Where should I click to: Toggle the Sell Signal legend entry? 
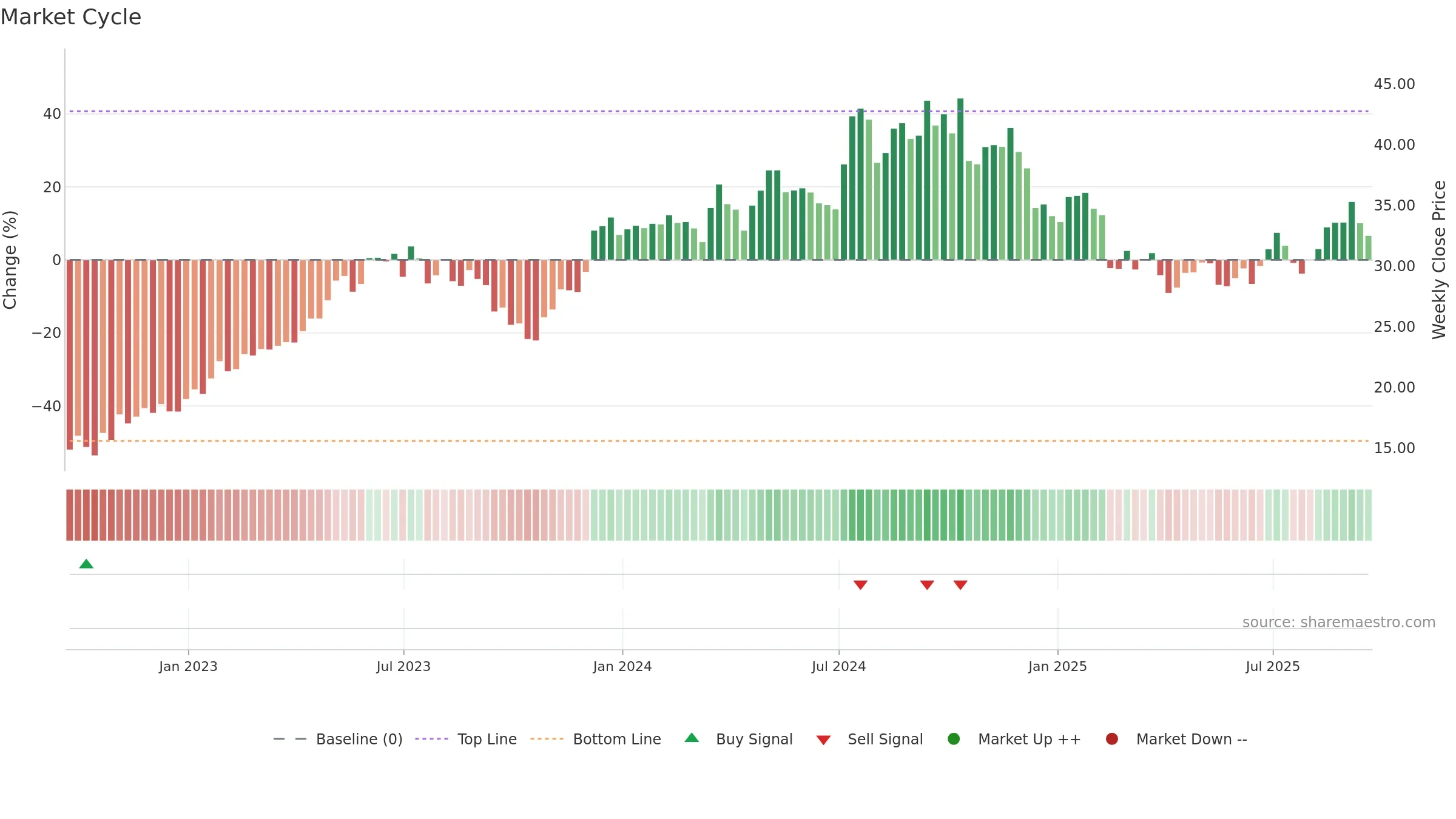(869, 739)
